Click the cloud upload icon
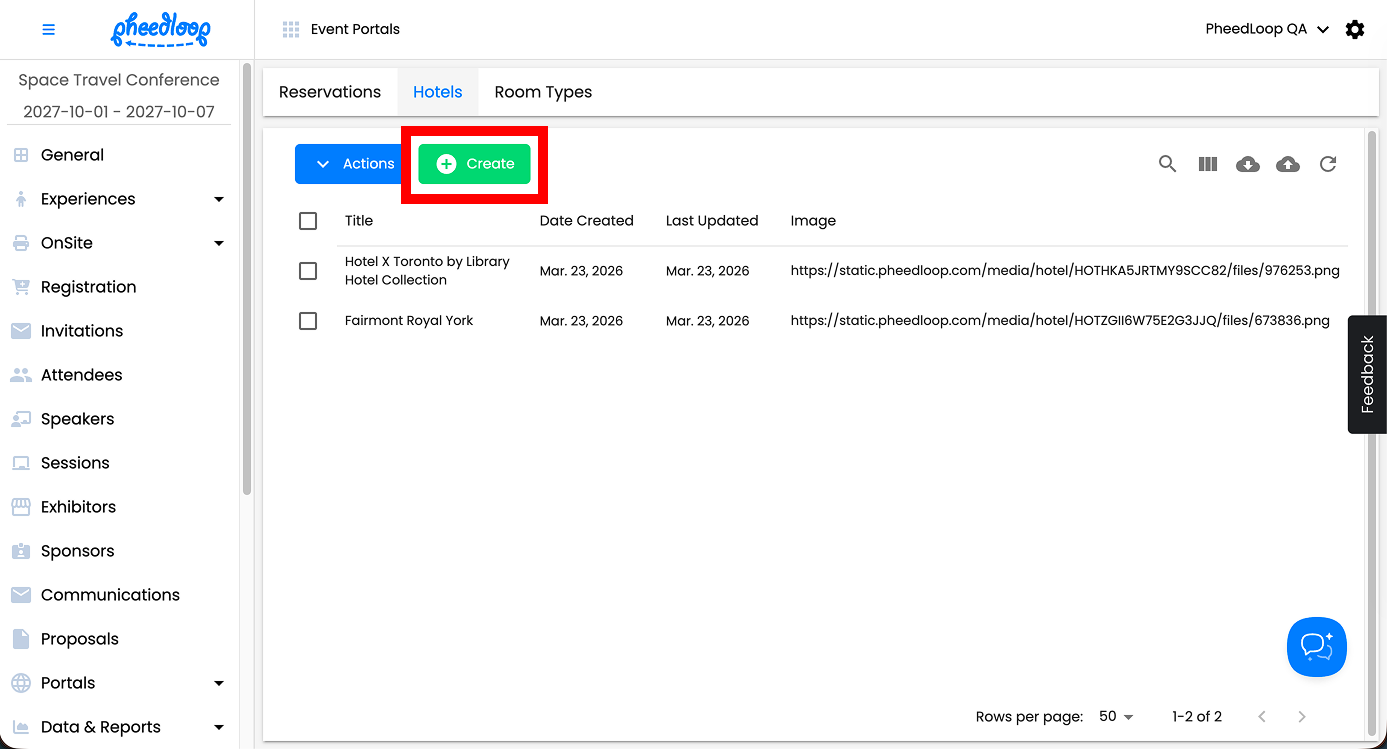Screen dimensions: 1387x749 1288,164
